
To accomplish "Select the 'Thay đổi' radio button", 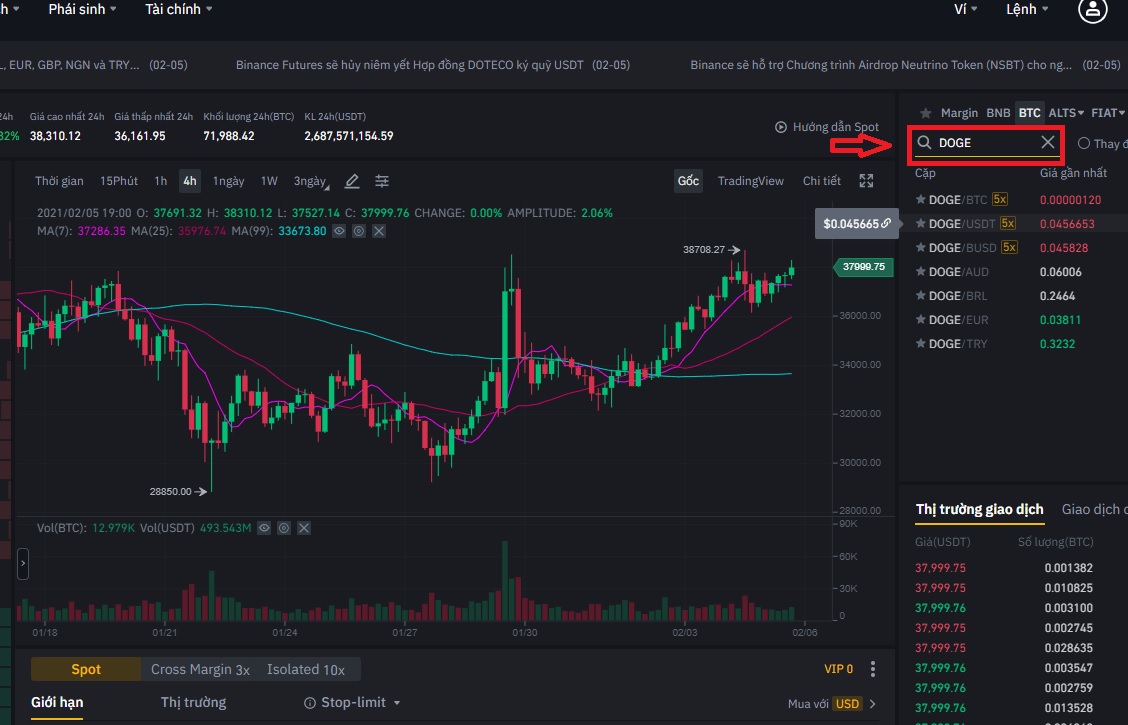I will tap(1084, 144).
